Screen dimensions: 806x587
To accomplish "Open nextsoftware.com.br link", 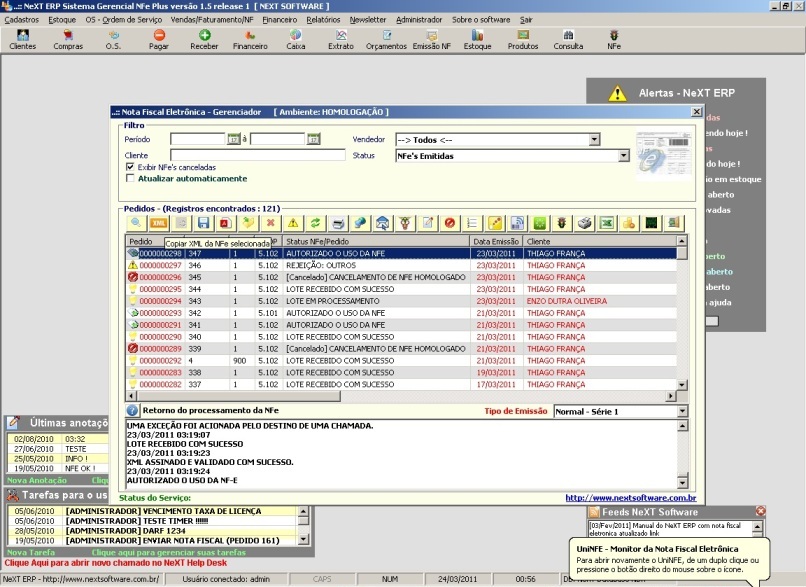I will pyautogui.click(x=631, y=498).
